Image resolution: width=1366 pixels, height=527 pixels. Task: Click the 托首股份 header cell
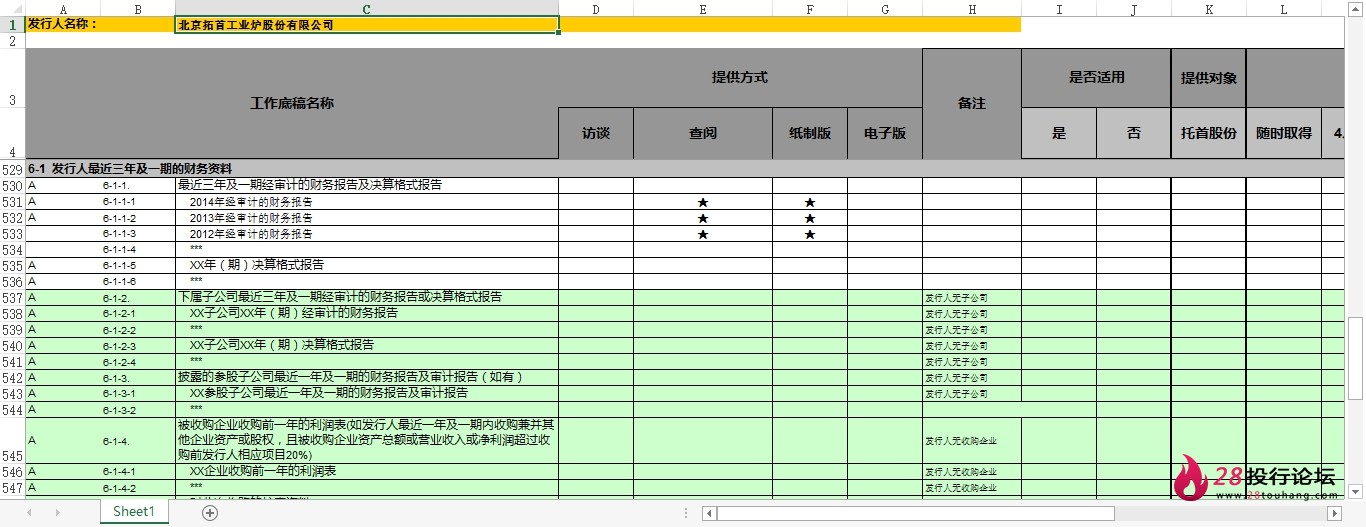(1209, 133)
